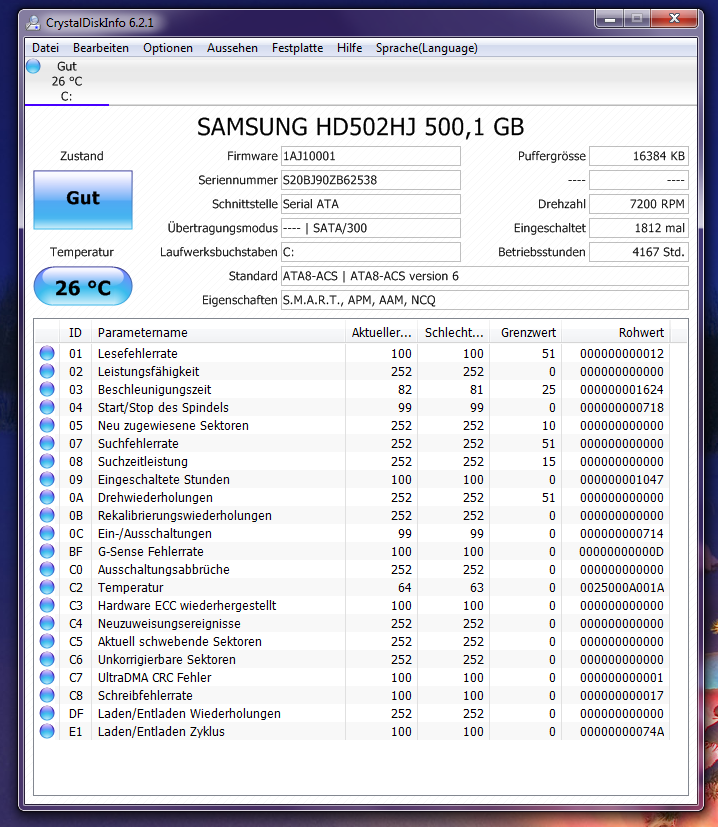Image resolution: width=718 pixels, height=827 pixels.
Task: Click status orb beside Laden/Entladen Zyklus
Action: point(47,731)
